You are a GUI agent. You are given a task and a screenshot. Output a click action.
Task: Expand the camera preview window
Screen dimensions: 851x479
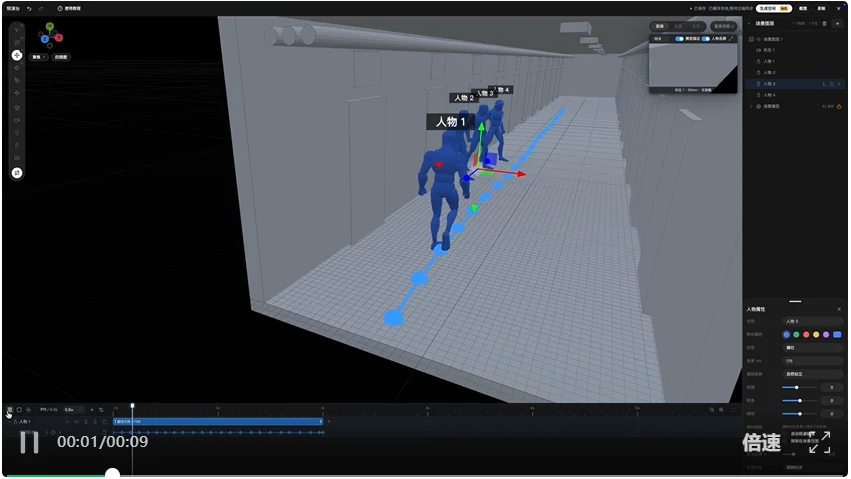731,39
